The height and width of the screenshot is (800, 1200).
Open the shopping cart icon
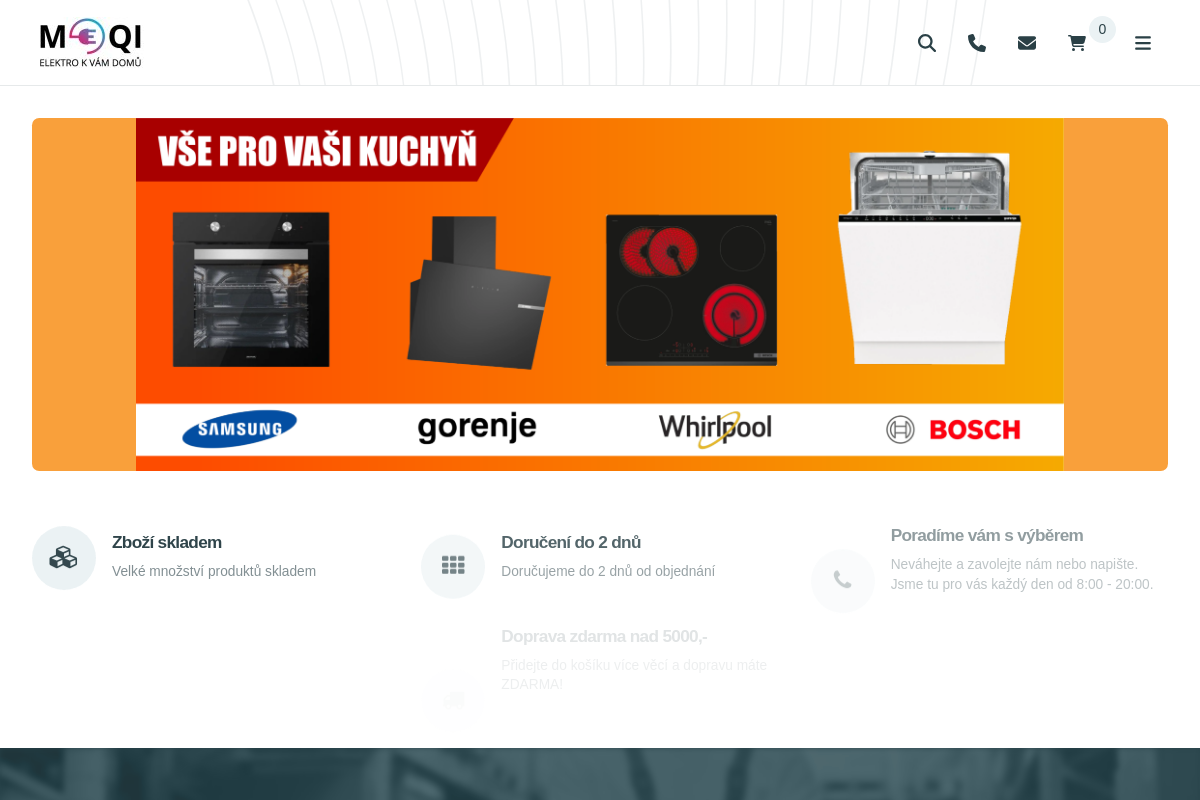point(1077,43)
